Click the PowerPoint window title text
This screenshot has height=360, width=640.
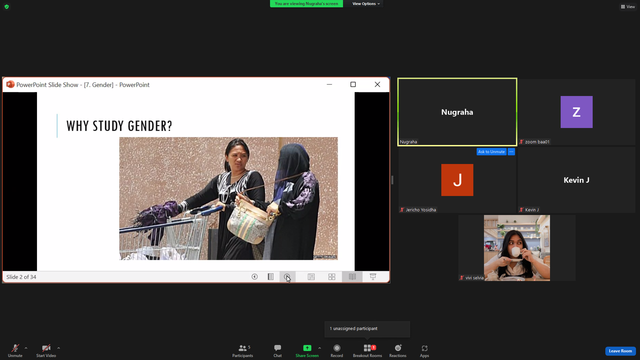(x=83, y=84)
